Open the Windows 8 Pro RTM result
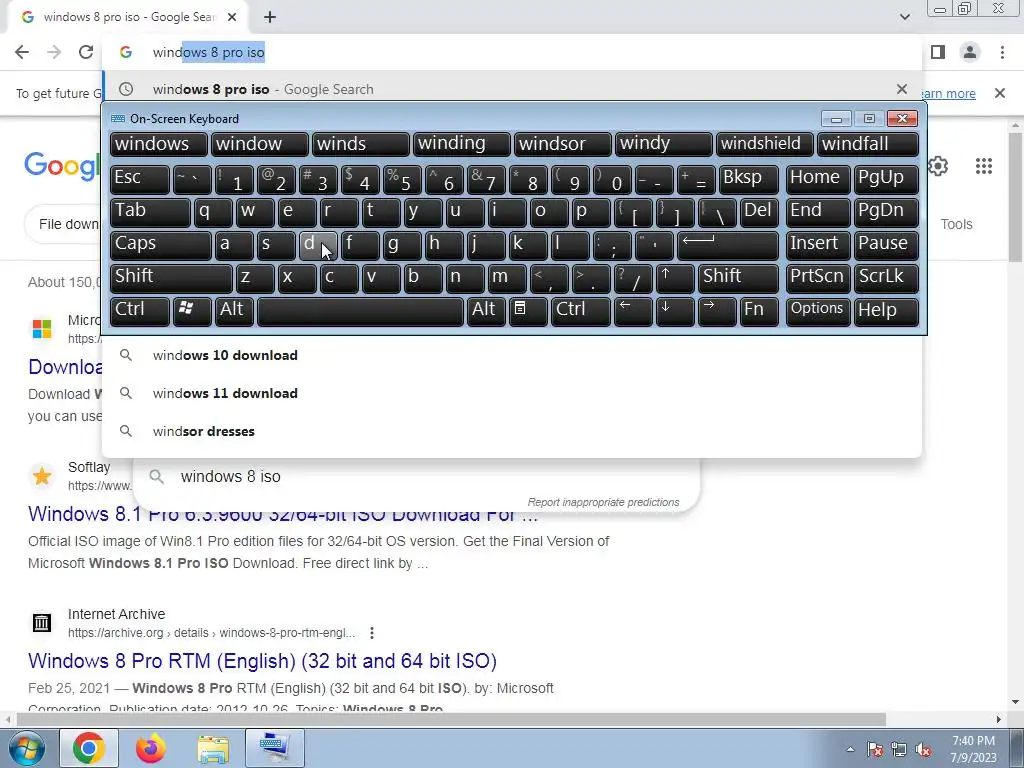Image resolution: width=1024 pixels, height=768 pixels. (263, 661)
